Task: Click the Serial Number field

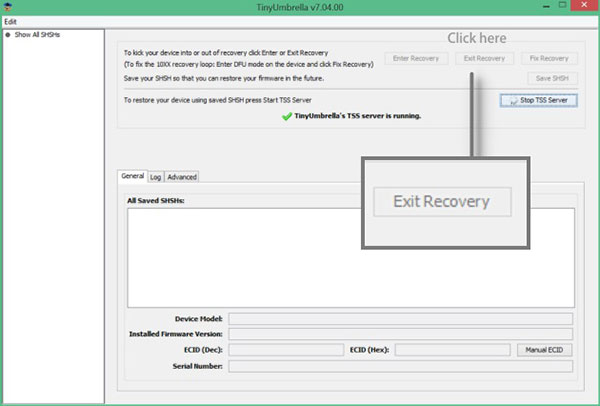Action: pyautogui.click(x=400, y=366)
